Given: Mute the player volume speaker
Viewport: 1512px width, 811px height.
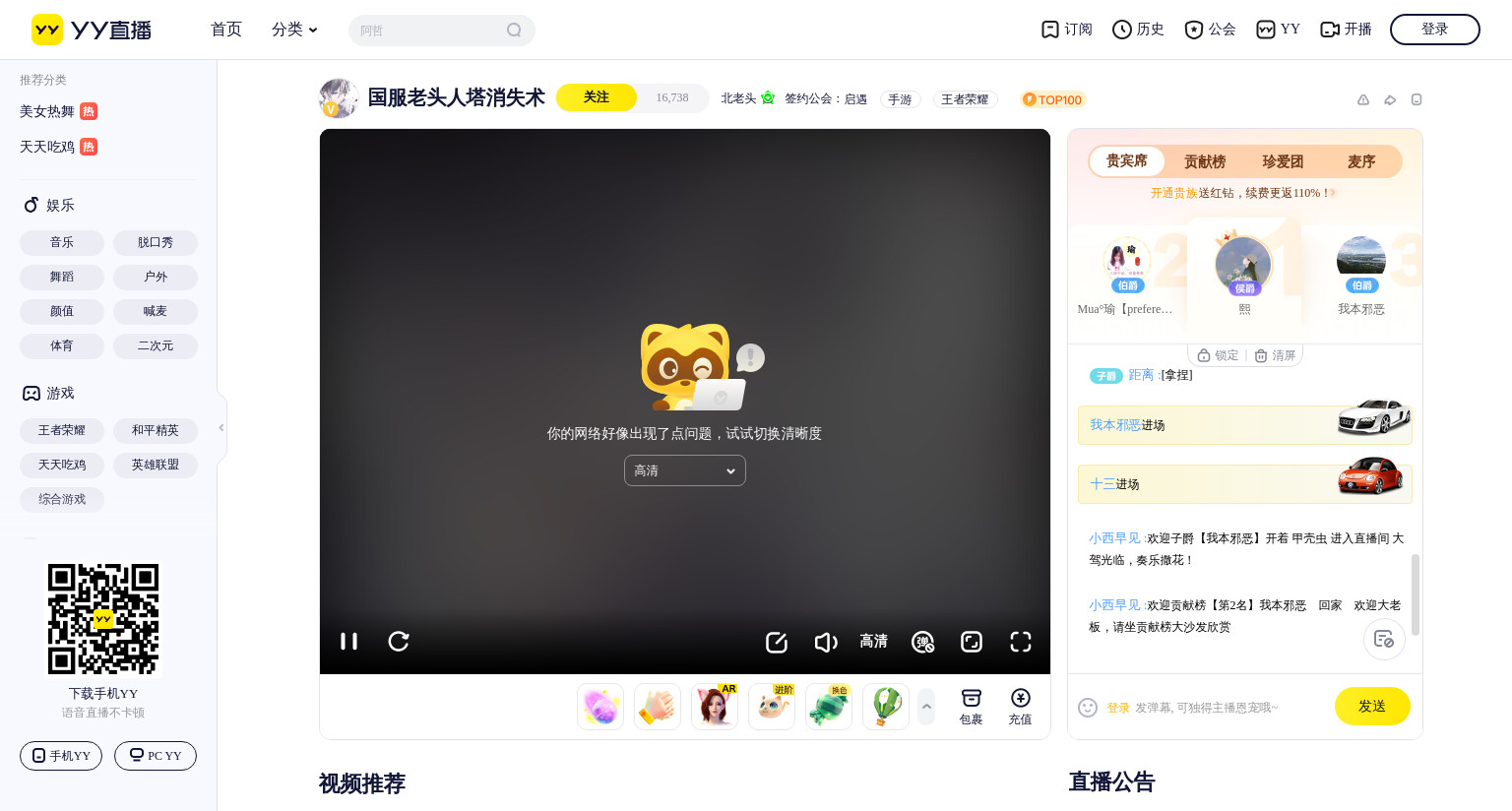Looking at the screenshot, I should tap(826, 643).
